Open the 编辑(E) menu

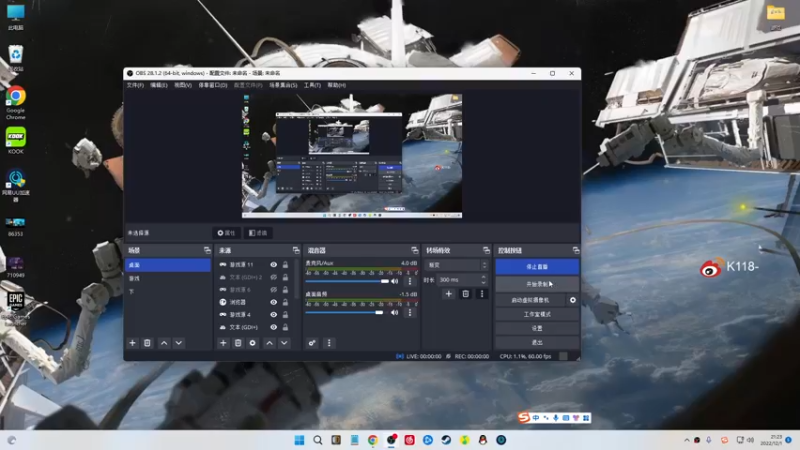coord(159,85)
